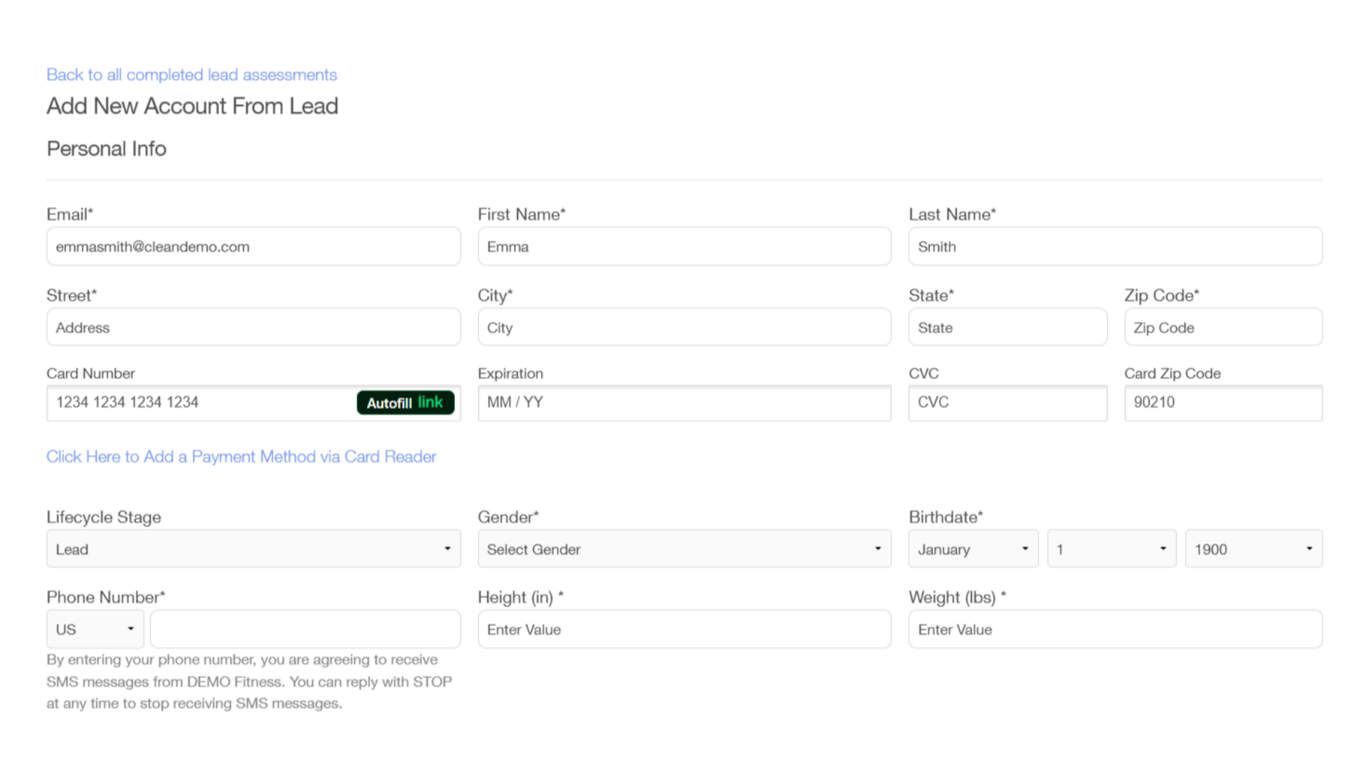Screen dimensions: 1366x768
Task: Click the Email* label
Action: coord(70,214)
